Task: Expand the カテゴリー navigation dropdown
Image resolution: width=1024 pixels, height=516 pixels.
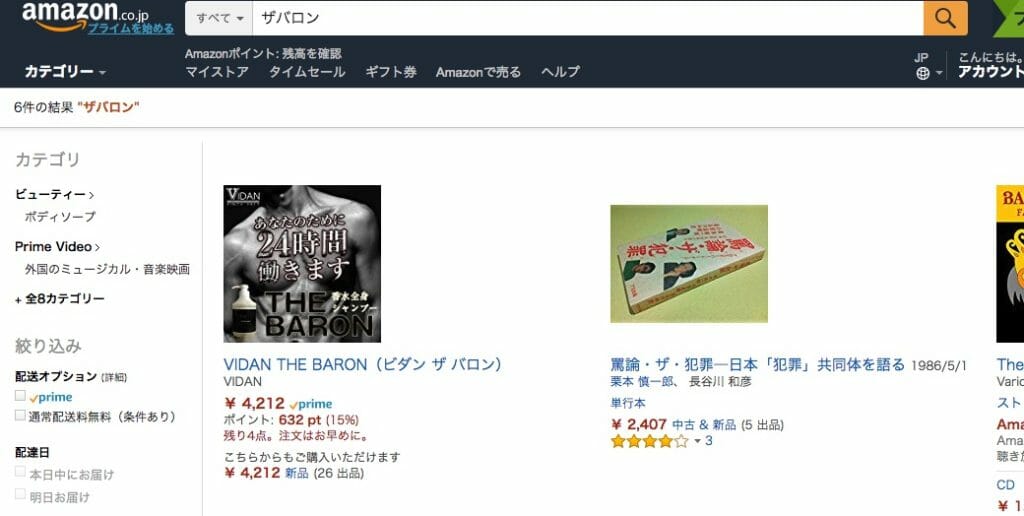Action: coord(65,72)
